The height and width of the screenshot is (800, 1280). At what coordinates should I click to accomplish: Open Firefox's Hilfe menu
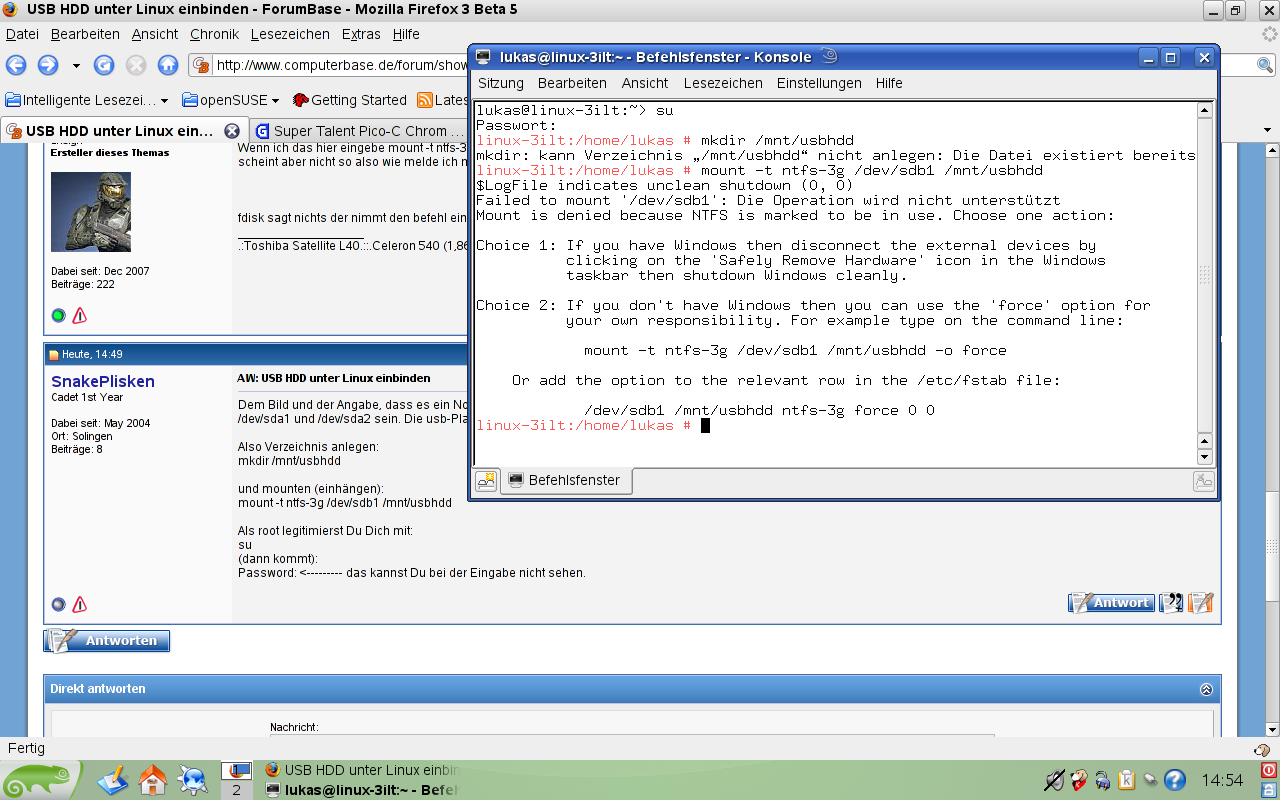(406, 34)
